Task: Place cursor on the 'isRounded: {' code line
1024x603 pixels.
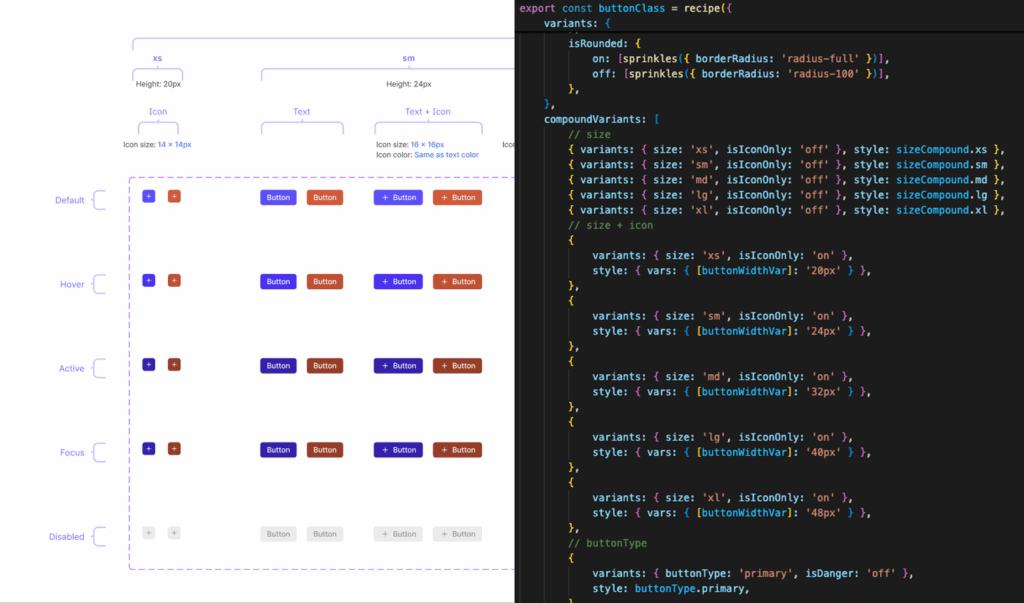Action: 605,44
